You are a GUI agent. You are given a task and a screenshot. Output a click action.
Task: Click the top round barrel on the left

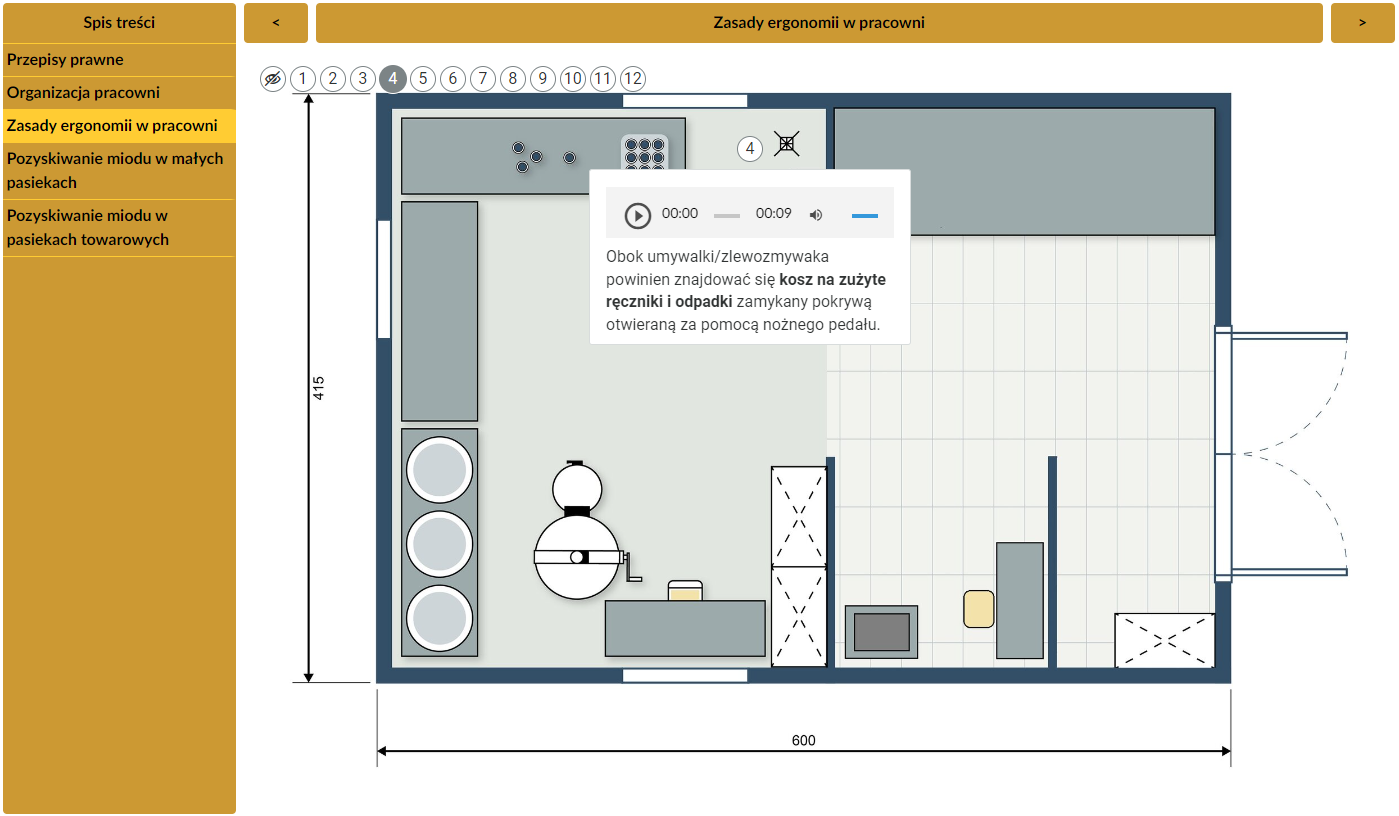439,470
